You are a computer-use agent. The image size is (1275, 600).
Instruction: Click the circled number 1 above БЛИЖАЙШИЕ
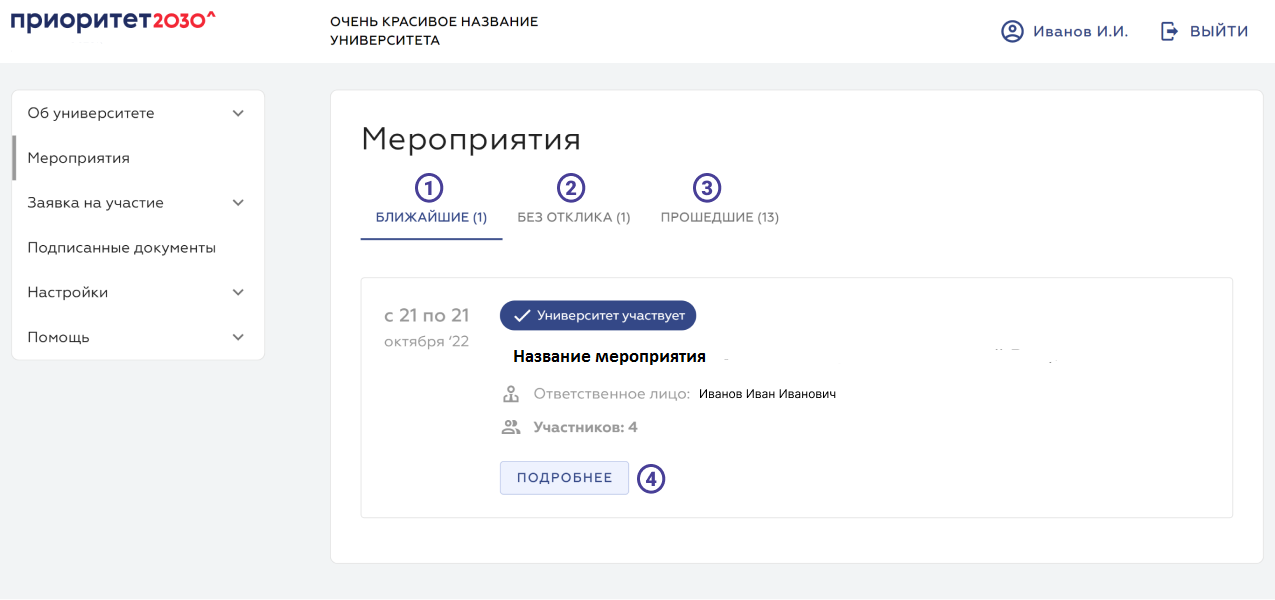430,186
